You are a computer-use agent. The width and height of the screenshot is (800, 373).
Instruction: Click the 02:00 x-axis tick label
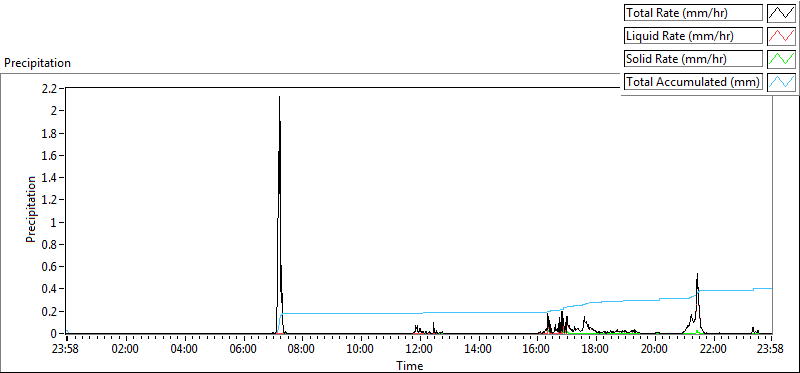pos(125,350)
